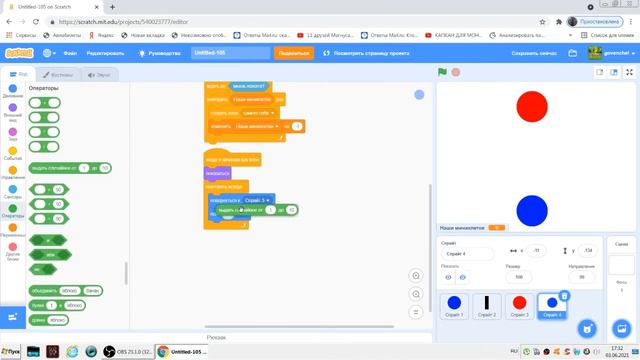Select the Операторы blocks category
This screenshot has width=640, height=360.
tap(13, 211)
